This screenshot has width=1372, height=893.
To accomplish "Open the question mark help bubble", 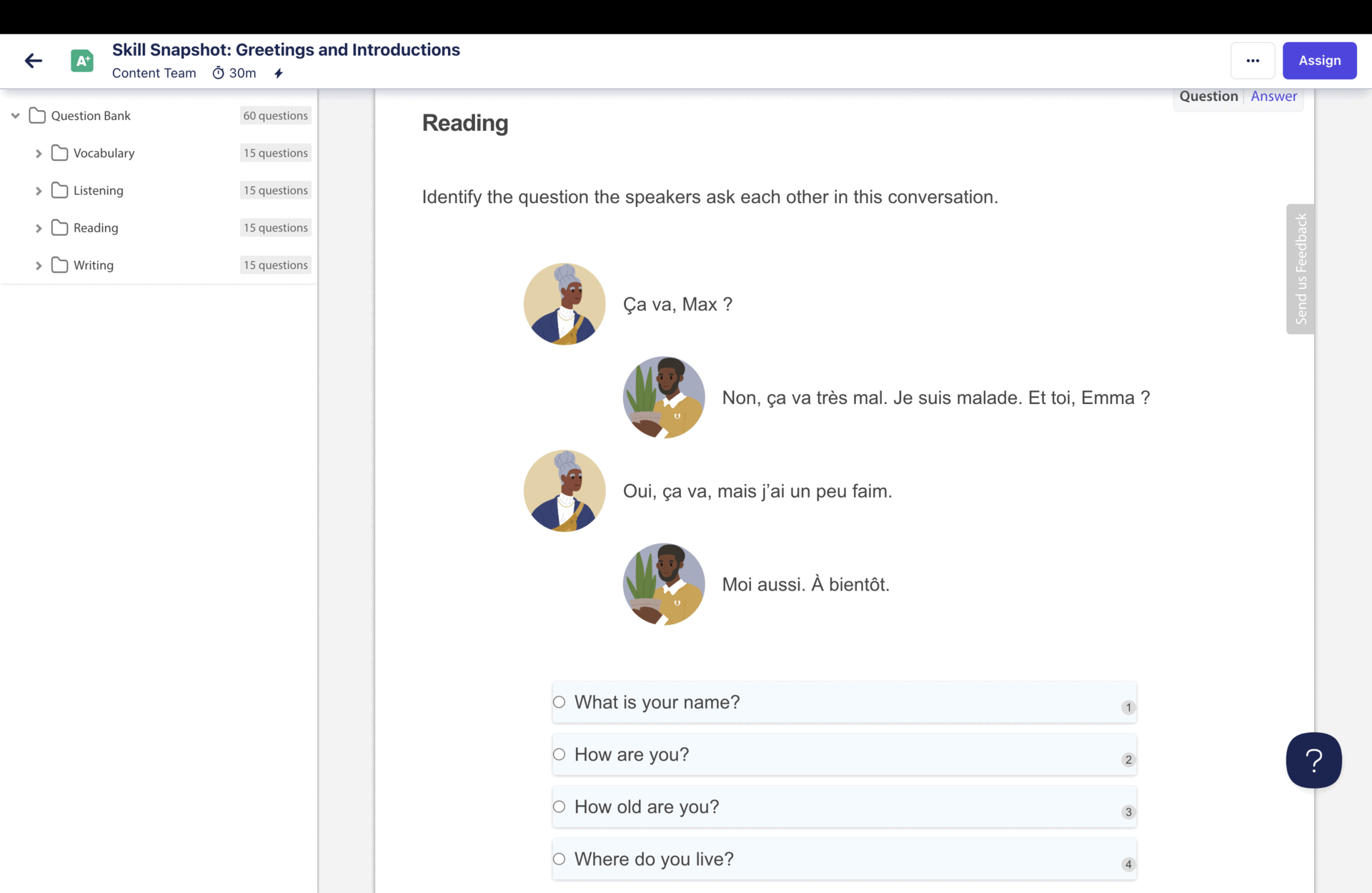I will click(x=1313, y=760).
